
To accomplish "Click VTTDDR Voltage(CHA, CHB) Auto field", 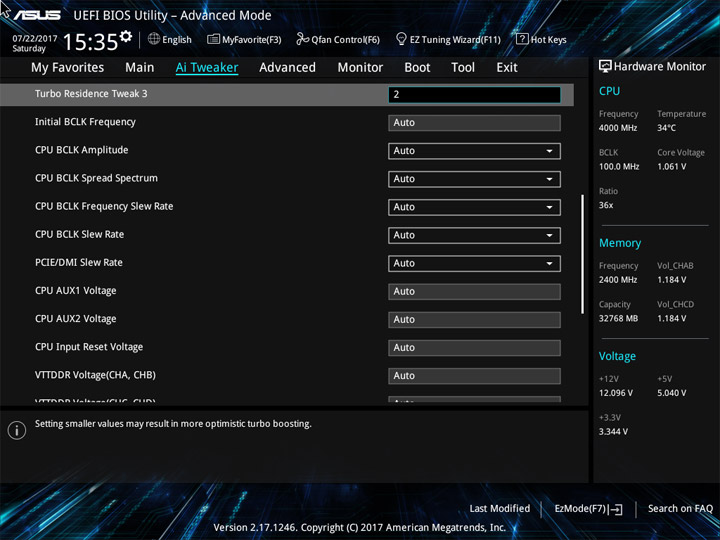I will [474, 376].
